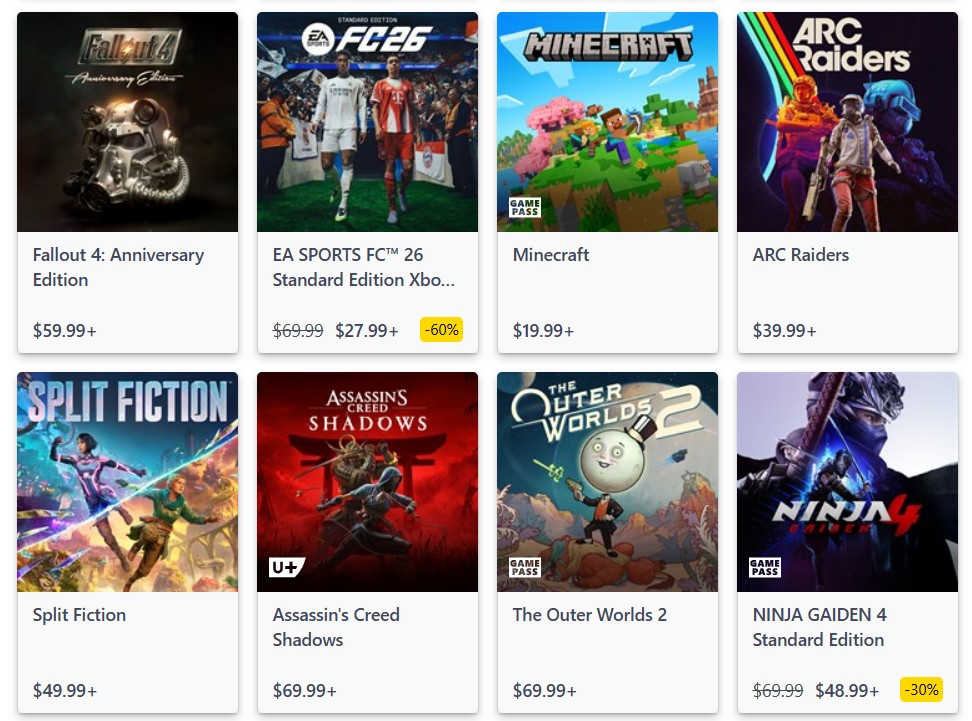Image resolution: width=972 pixels, height=721 pixels.
Task: Open the ARC Raiders title link
Action: (x=800, y=255)
